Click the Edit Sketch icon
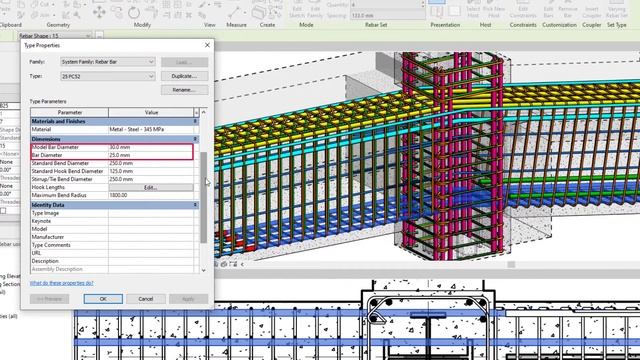 click(x=297, y=11)
